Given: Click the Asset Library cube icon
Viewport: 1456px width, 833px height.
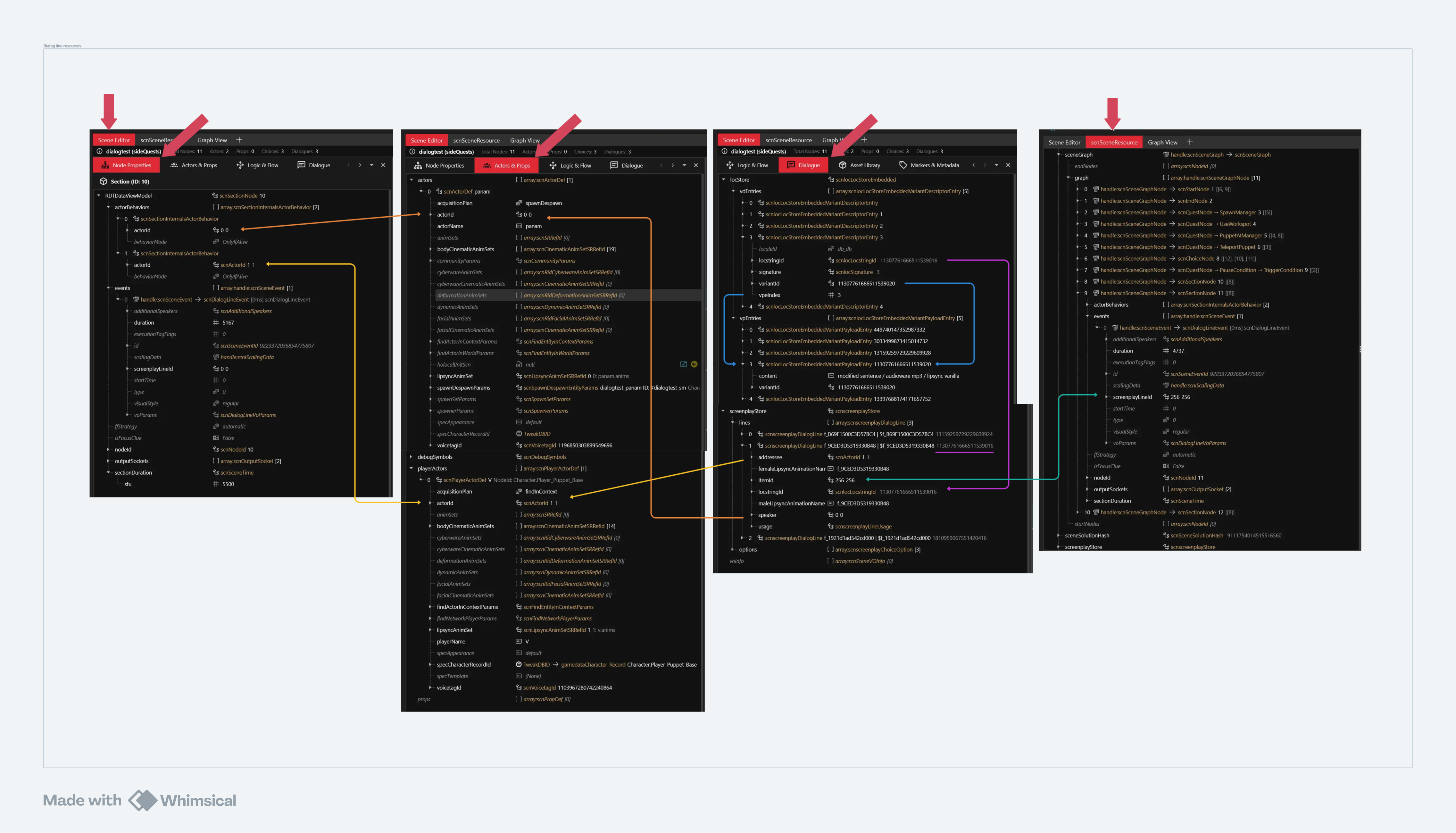Looking at the screenshot, I should 842,165.
